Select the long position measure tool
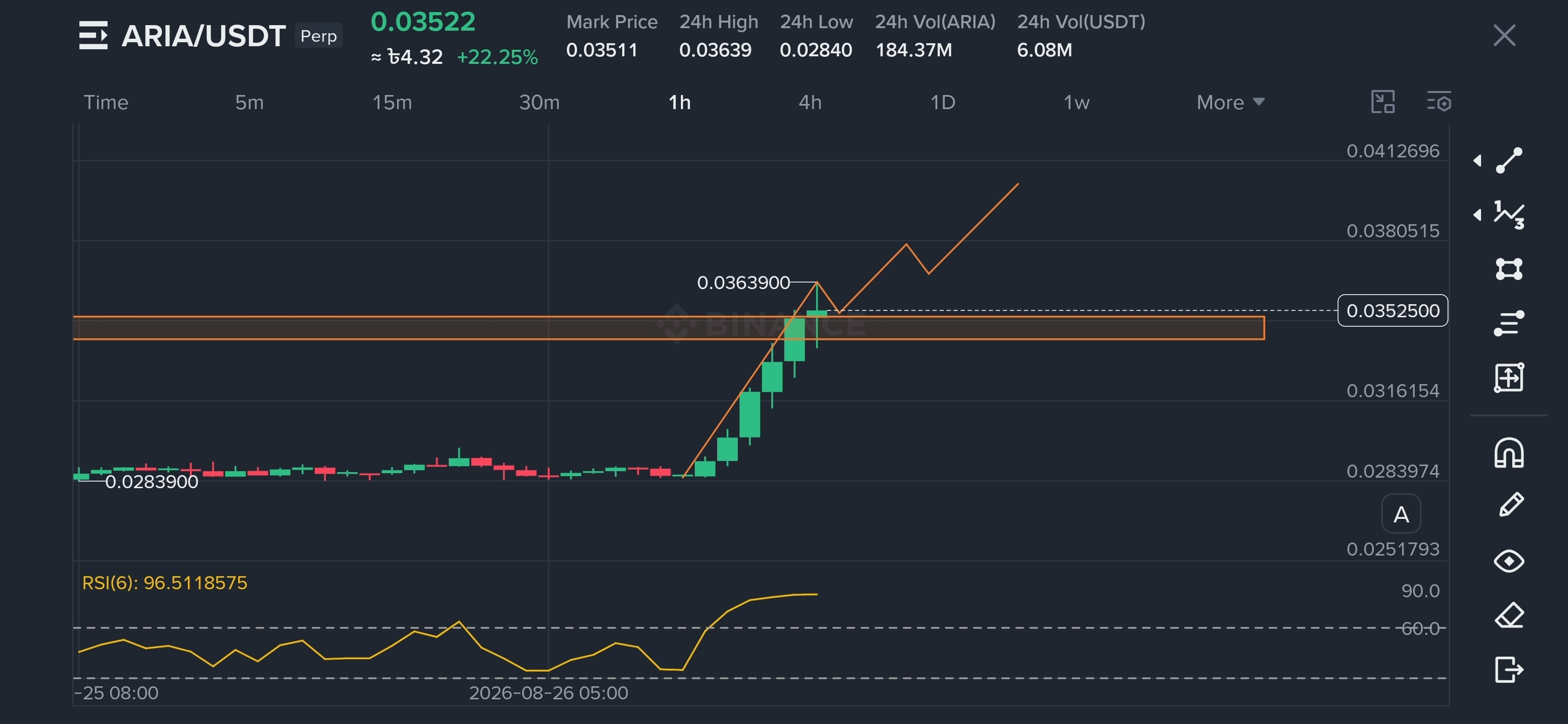This screenshot has height=724, width=1568. point(1509,378)
